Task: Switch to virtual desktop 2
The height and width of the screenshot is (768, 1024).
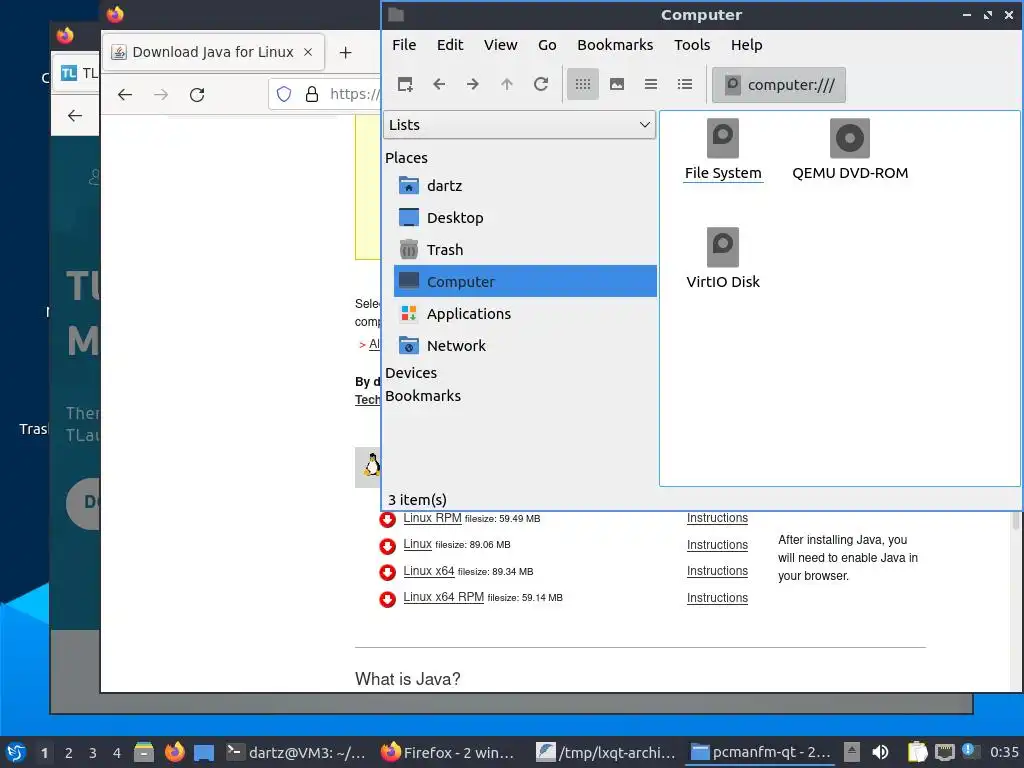Action: click(x=69, y=753)
